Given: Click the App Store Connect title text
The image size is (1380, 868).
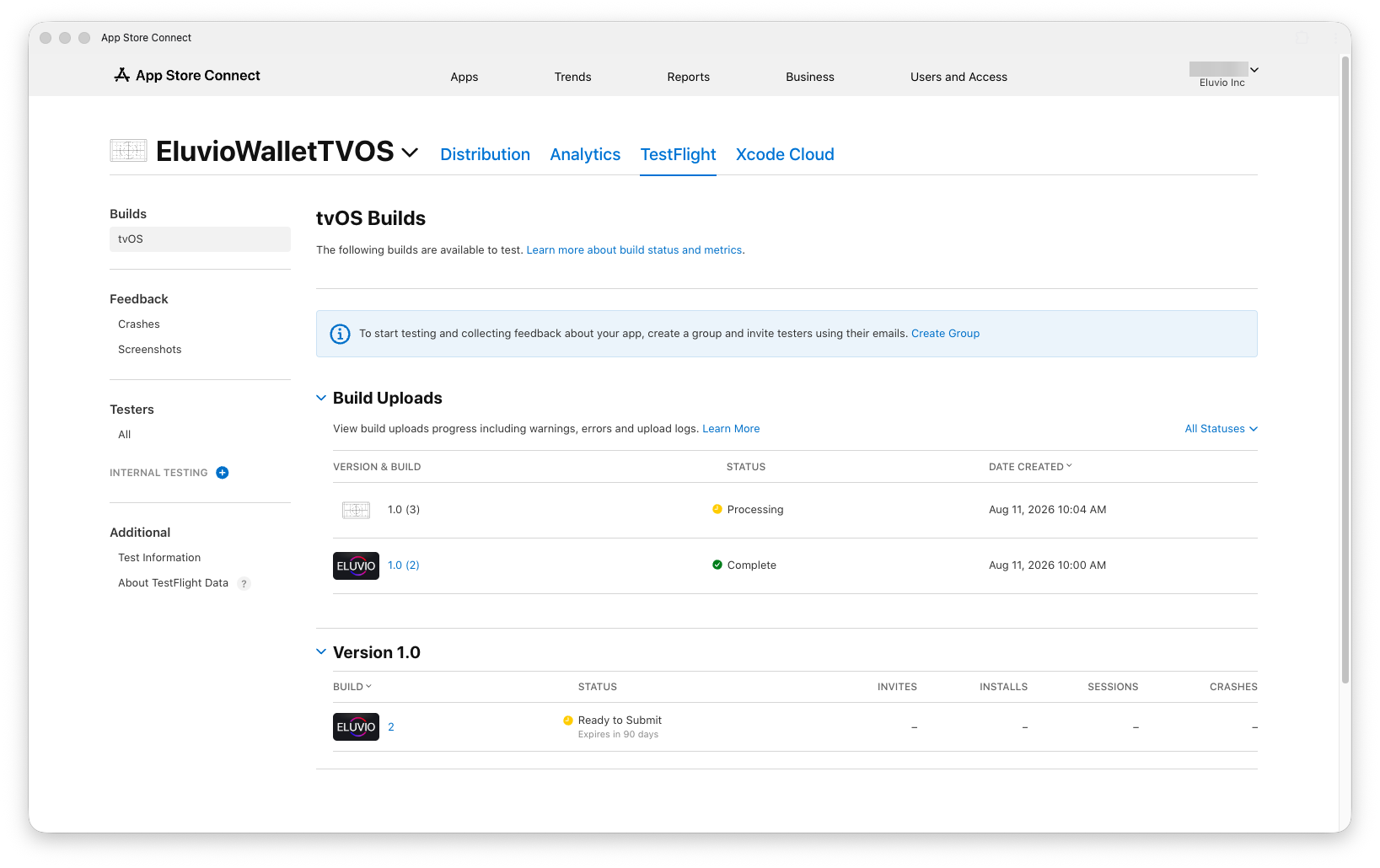Looking at the screenshot, I should pos(198,75).
